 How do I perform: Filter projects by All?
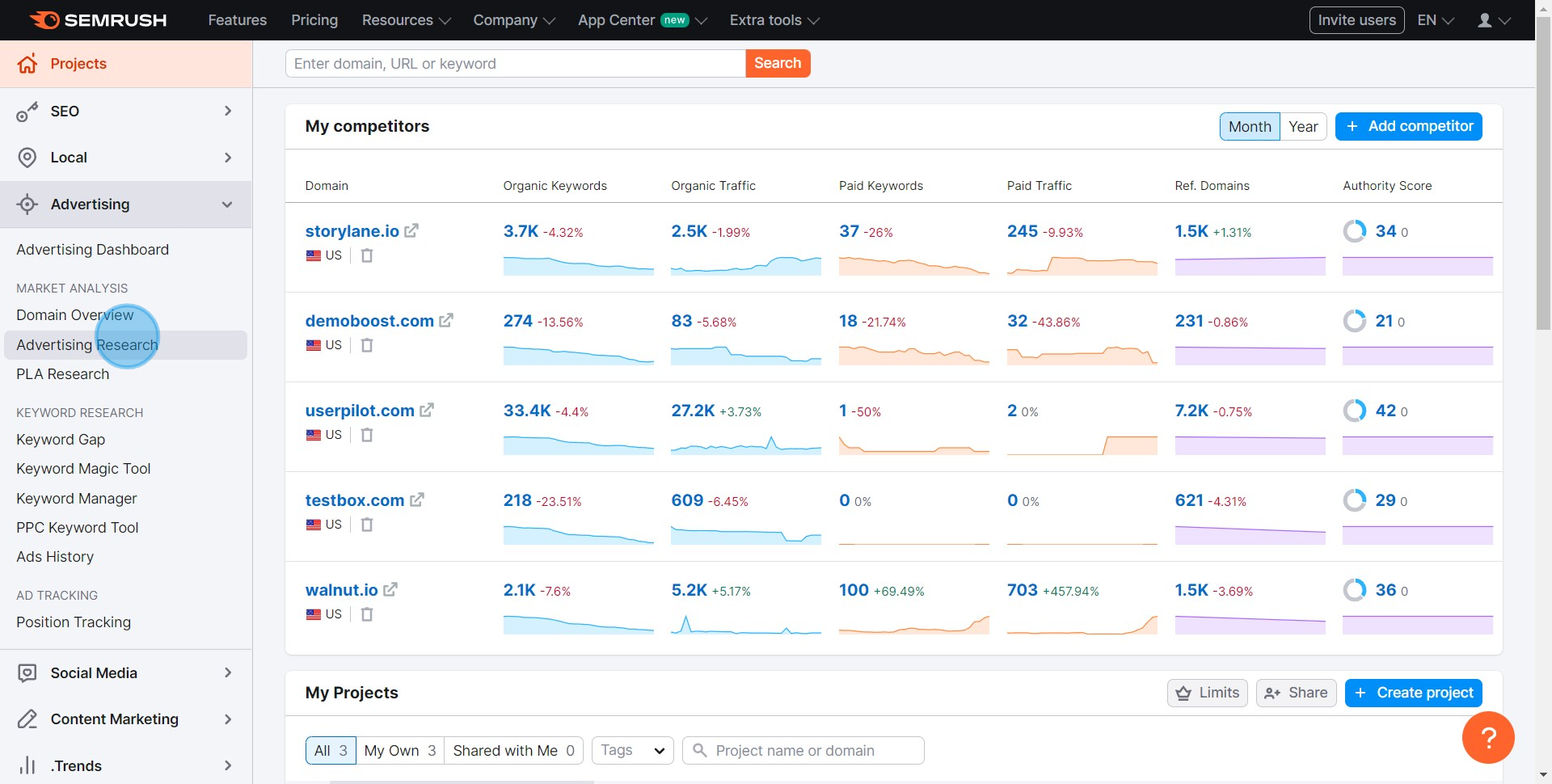point(331,751)
